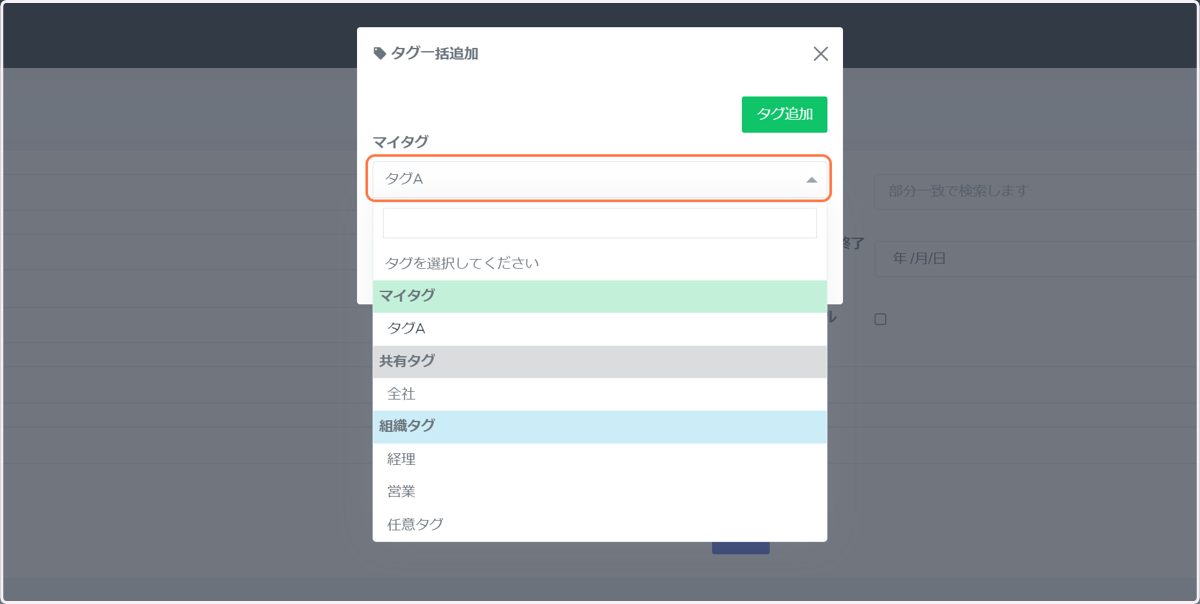The height and width of the screenshot is (604, 1200).
Task: Toggle the checkbox in background form
Action: [x=881, y=319]
